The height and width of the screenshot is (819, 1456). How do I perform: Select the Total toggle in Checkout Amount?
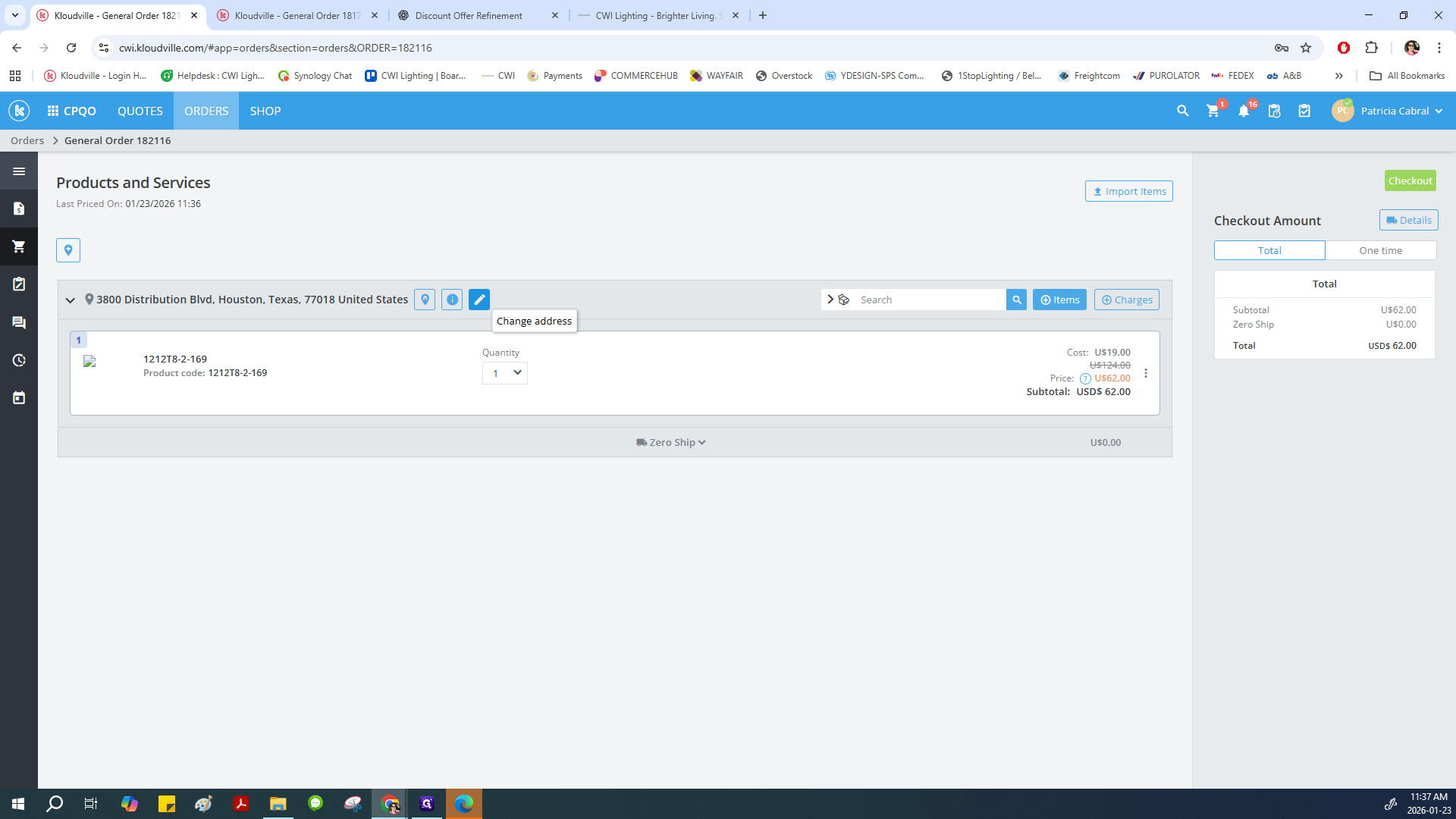pos(1269,250)
